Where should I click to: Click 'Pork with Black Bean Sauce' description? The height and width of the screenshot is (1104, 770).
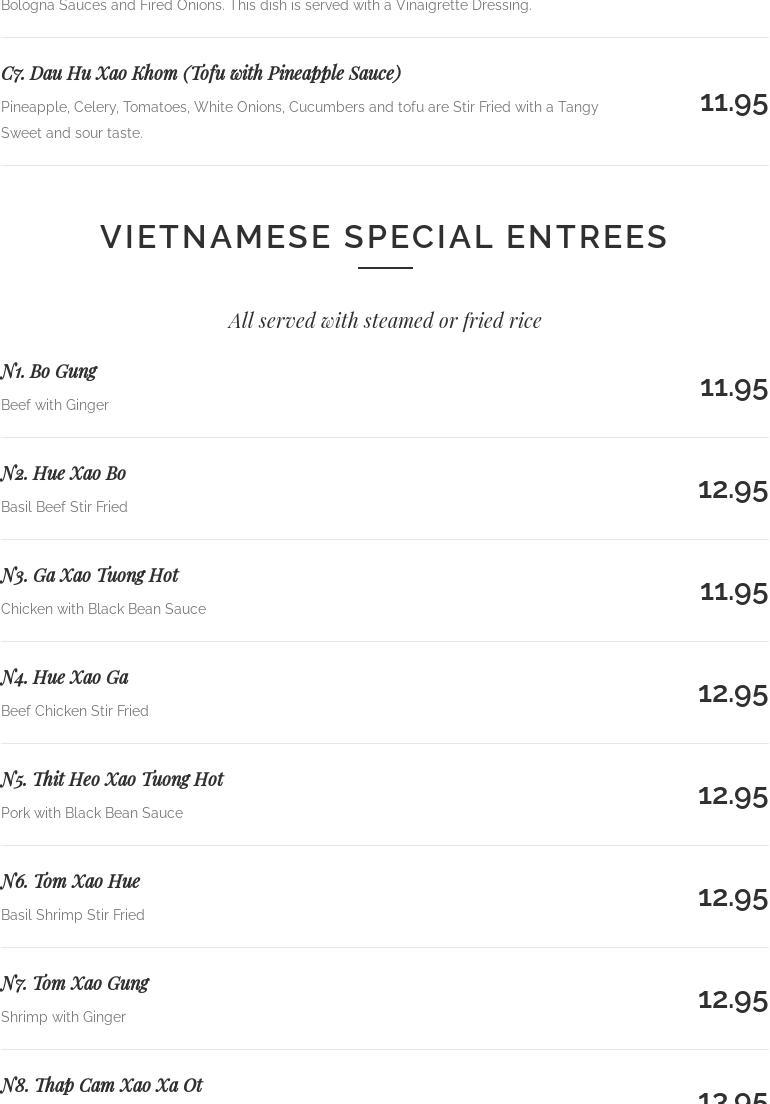(92, 813)
